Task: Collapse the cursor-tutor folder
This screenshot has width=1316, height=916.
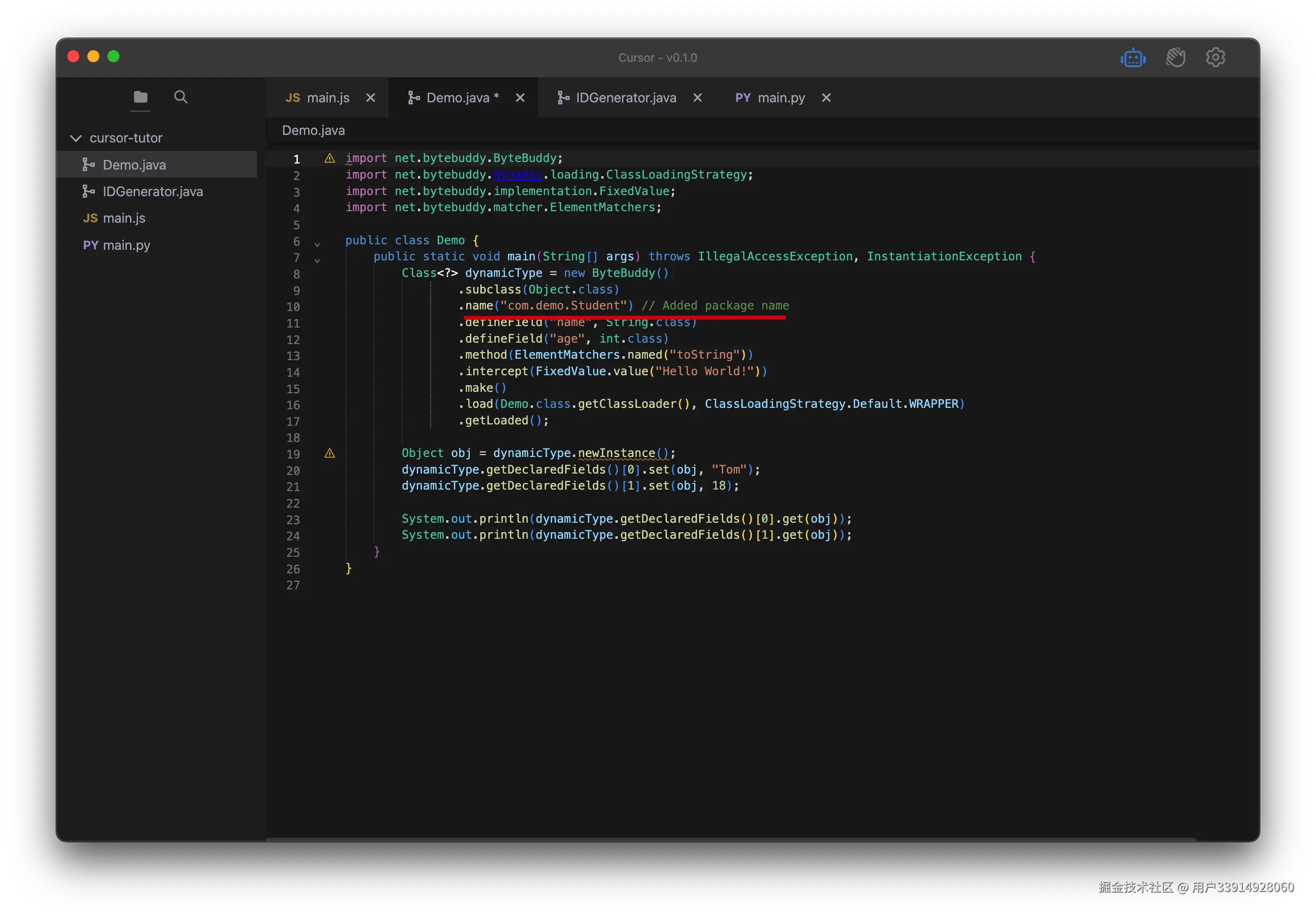Action: click(76, 138)
